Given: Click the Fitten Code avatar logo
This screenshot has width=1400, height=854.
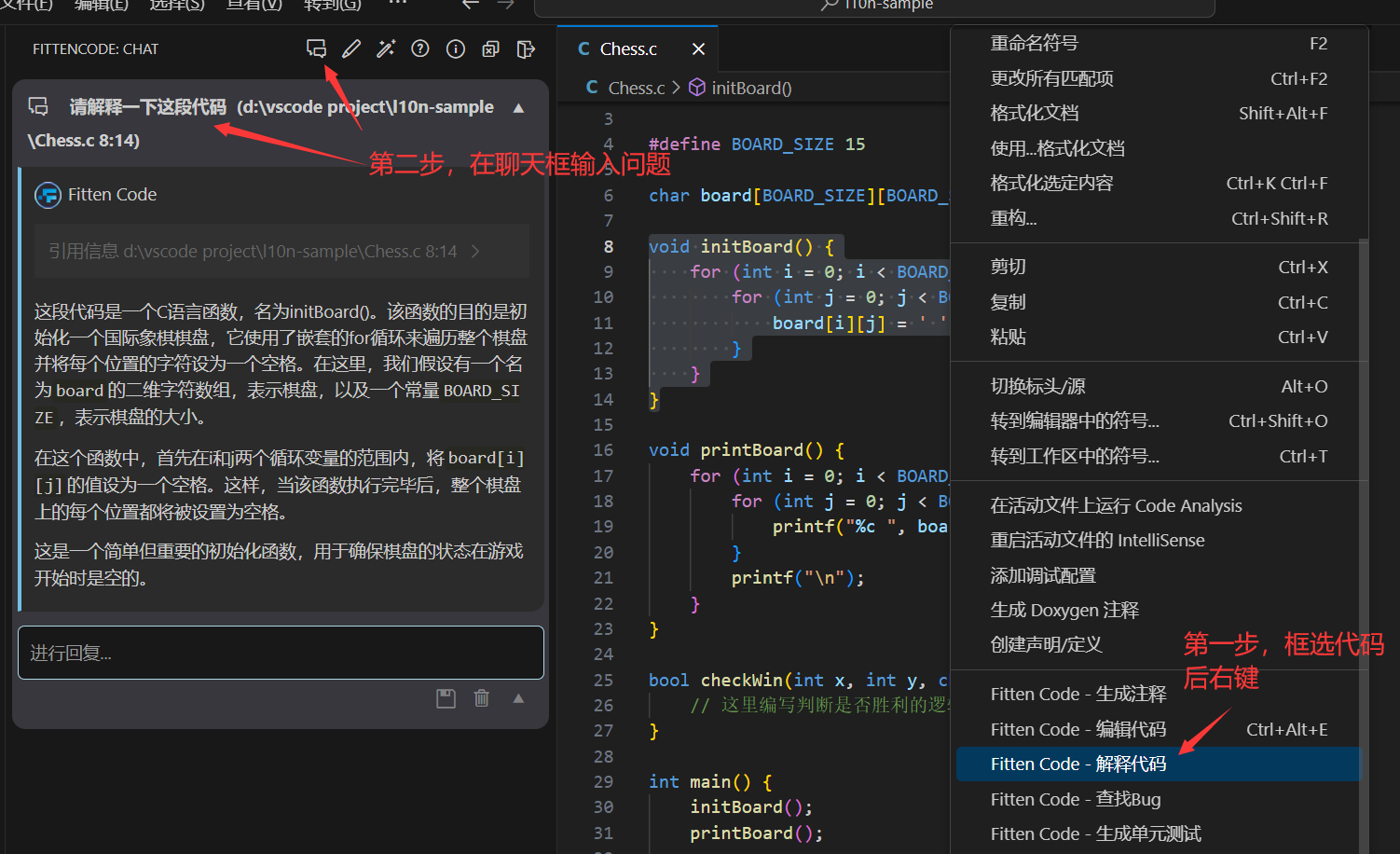Looking at the screenshot, I should [48, 195].
